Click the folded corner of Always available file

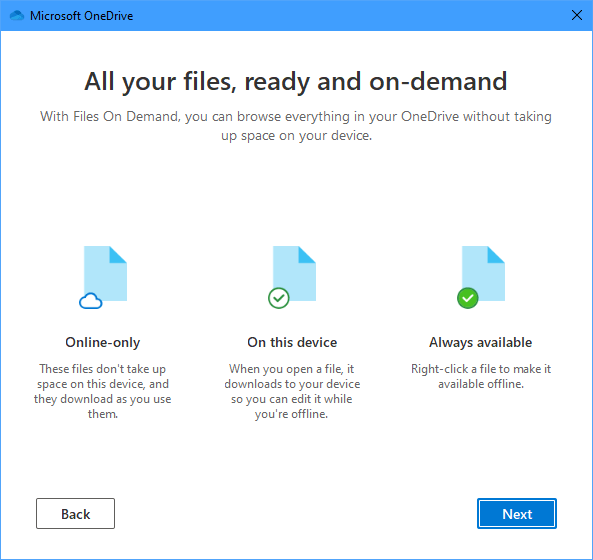click(x=496, y=254)
